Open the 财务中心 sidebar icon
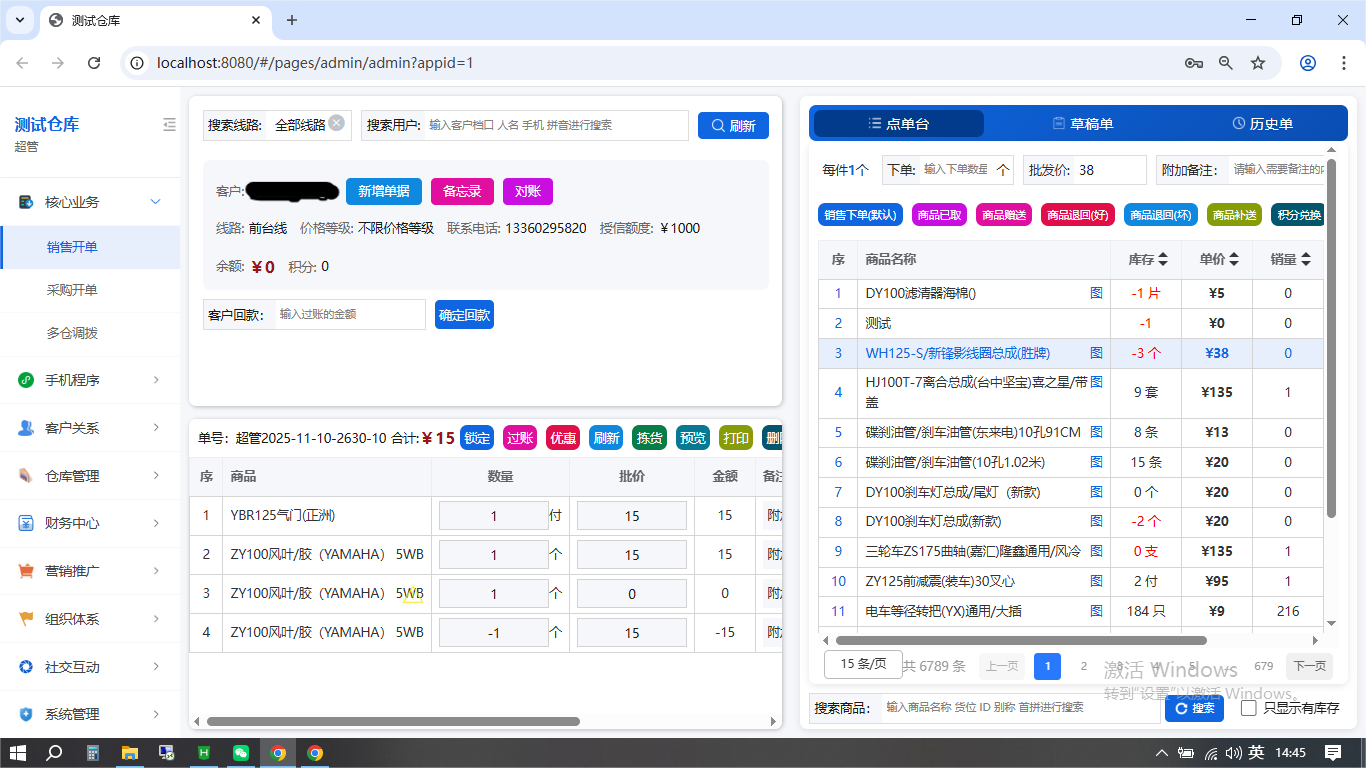Screen dimensions: 1366x768 (26, 523)
